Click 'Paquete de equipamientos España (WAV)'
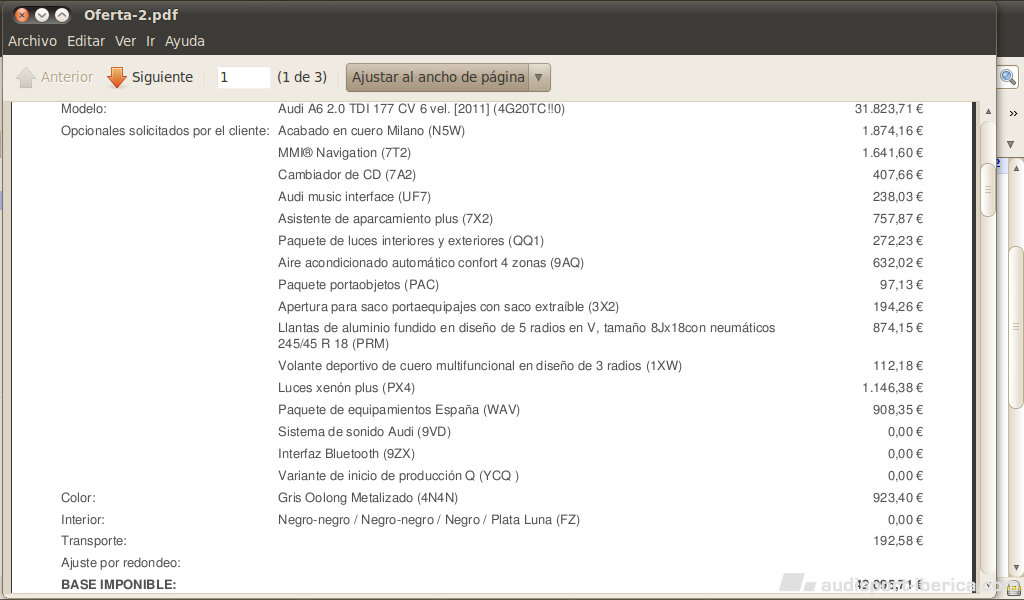The height and width of the screenshot is (600, 1024). tap(399, 410)
